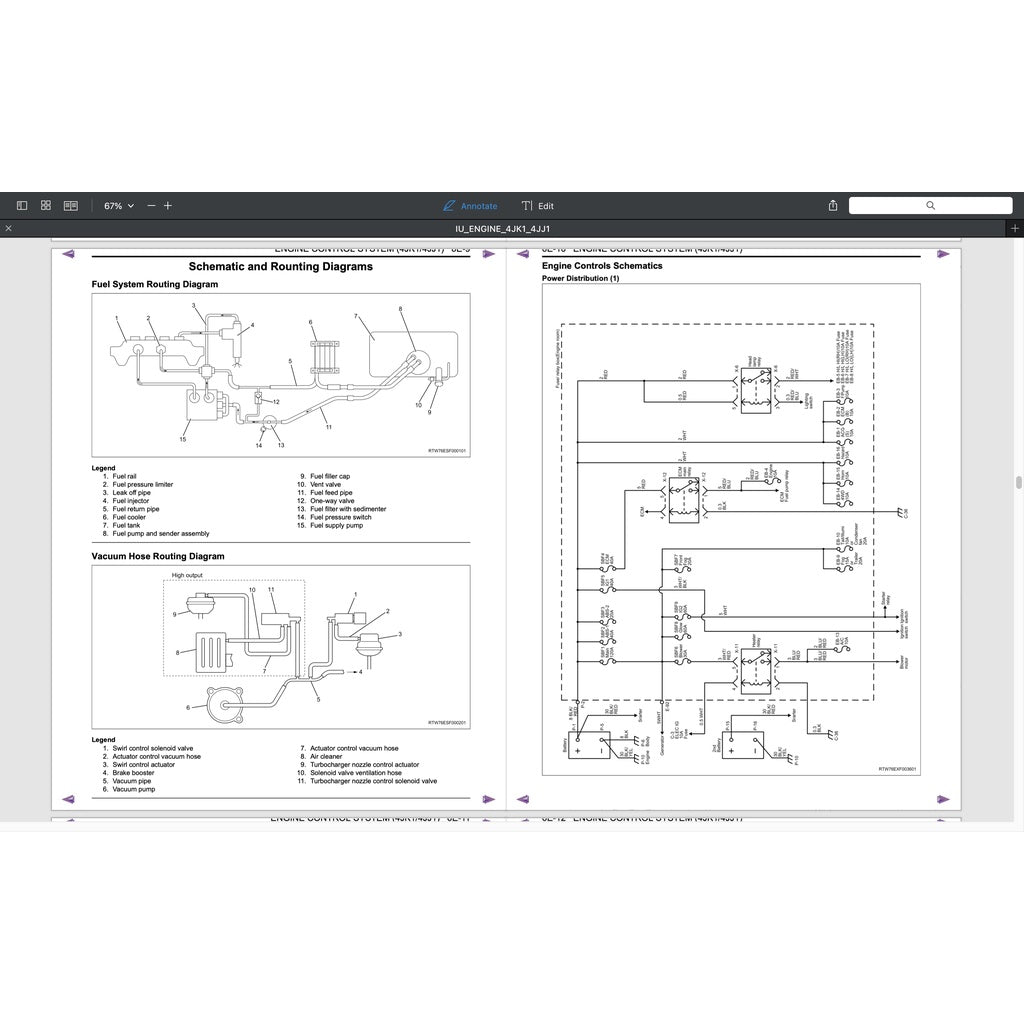This screenshot has width=1024, height=1024.
Task: Switch to Edit mode in the toolbar
Action: 538,206
